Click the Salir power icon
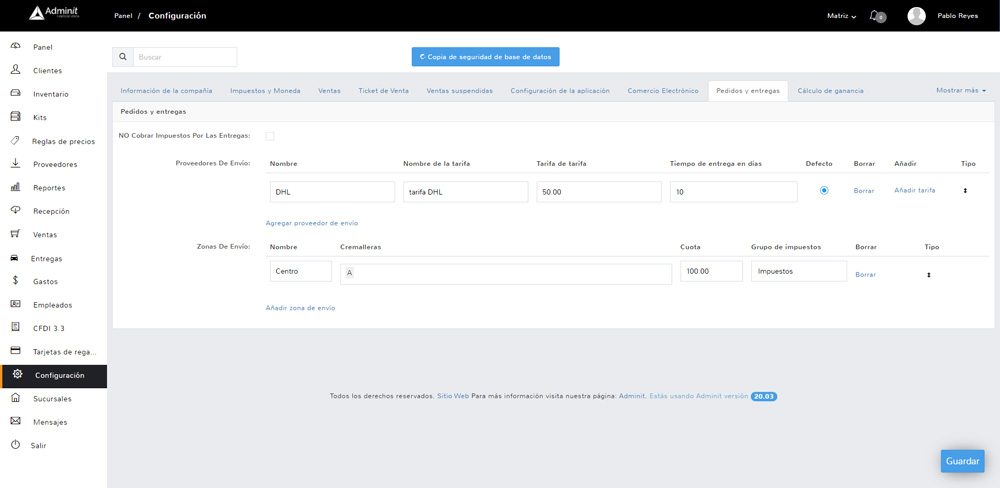Screen dimensions: 1000x488 coord(15,445)
